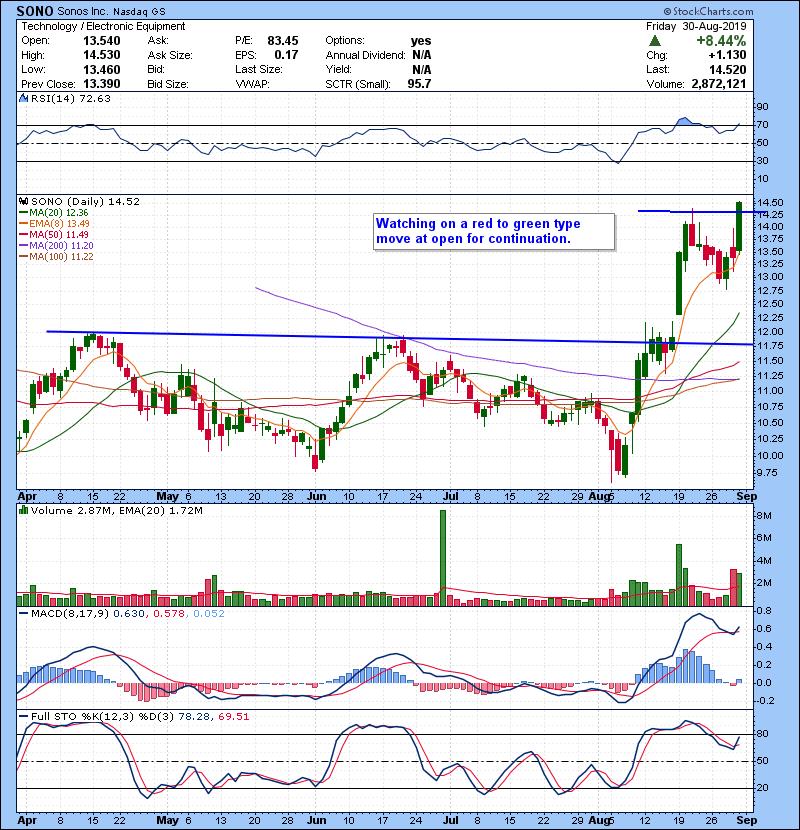Click the Options value yes
Viewport: 800px width, 830px height.
tap(421, 41)
